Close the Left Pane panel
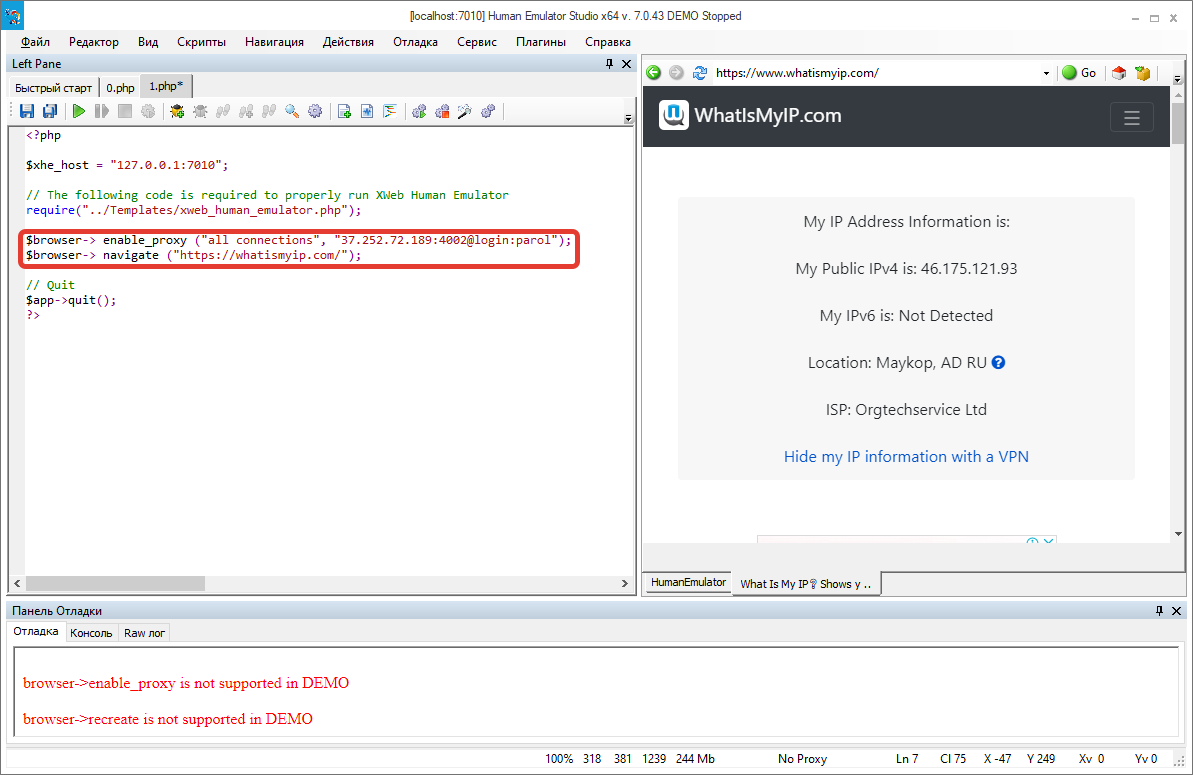 click(627, 64)
